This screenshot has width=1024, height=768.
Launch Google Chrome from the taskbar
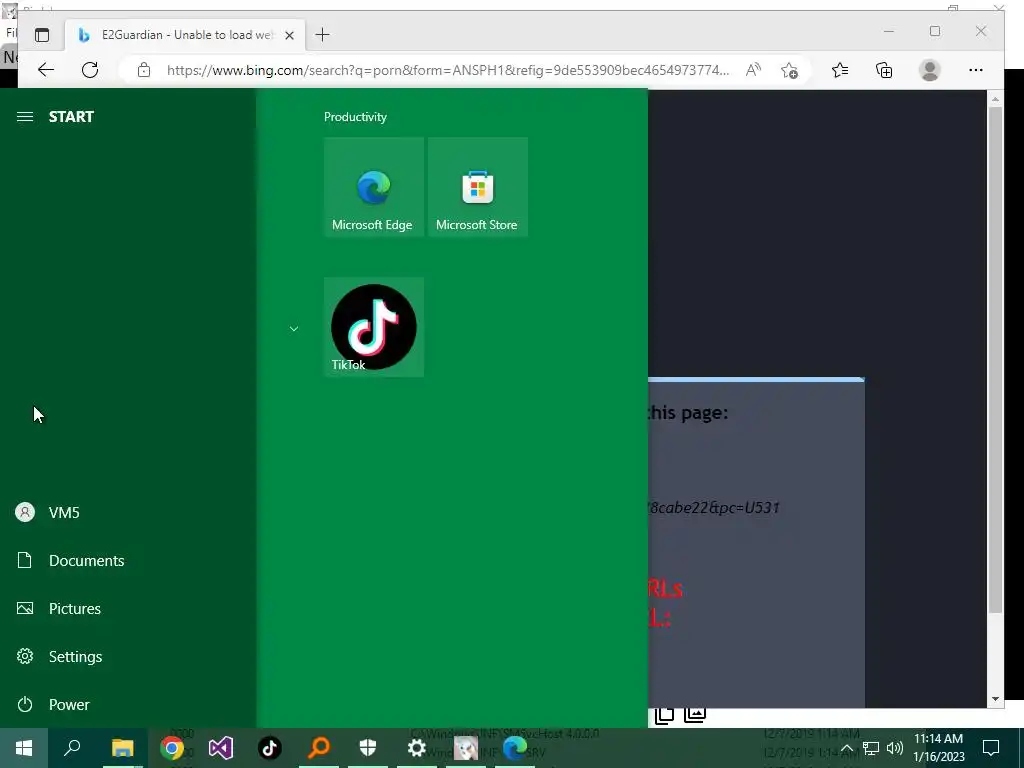(172, 748)
